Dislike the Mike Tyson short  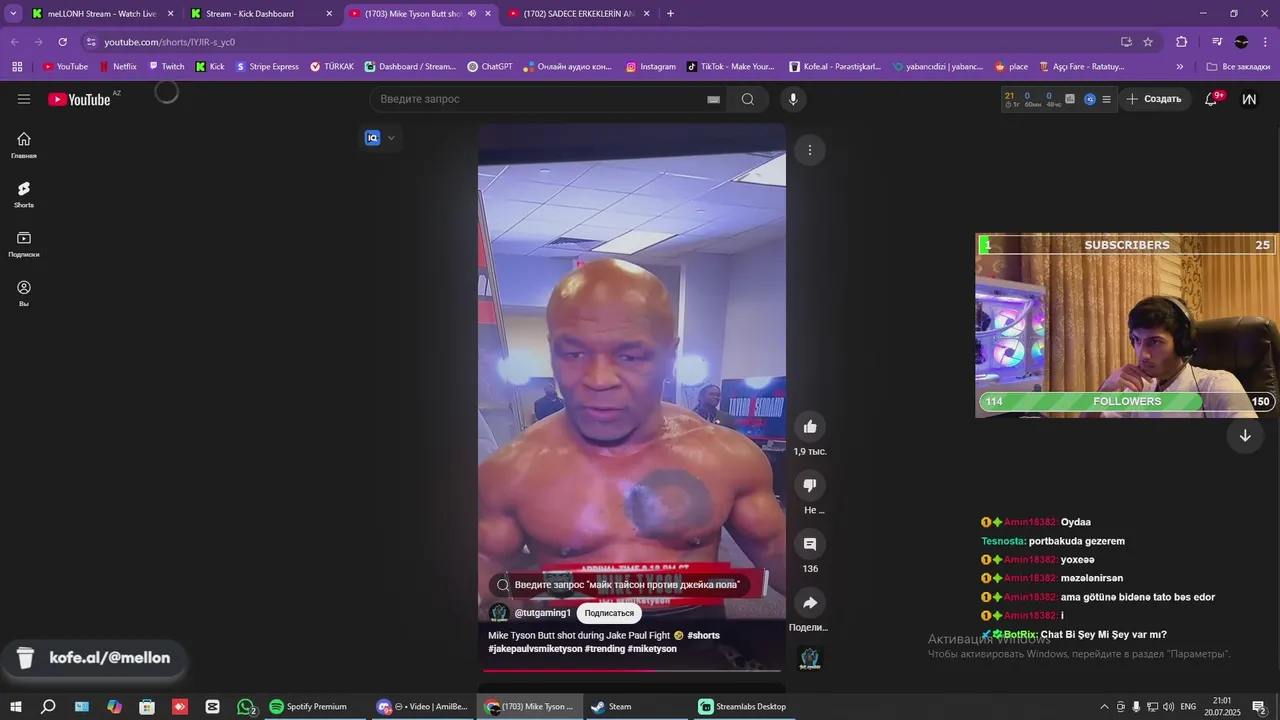810,485
